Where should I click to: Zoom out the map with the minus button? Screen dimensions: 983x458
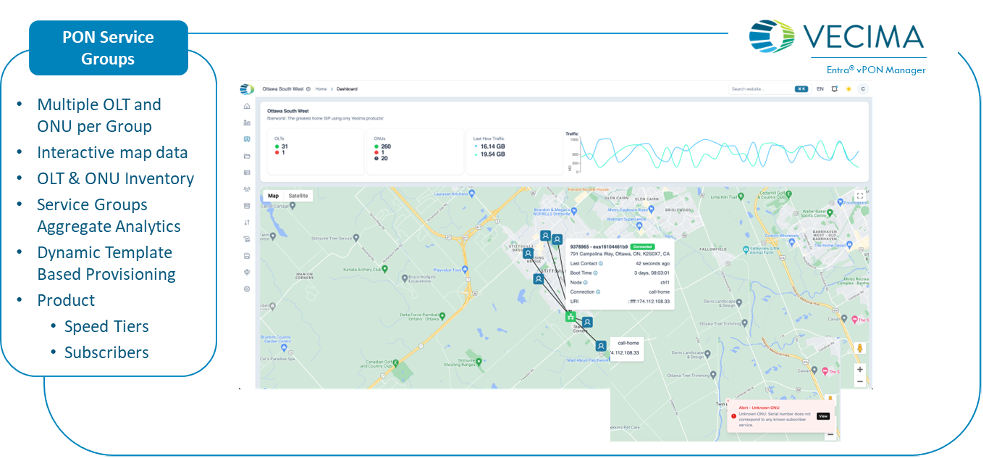[x=859, y=382]
